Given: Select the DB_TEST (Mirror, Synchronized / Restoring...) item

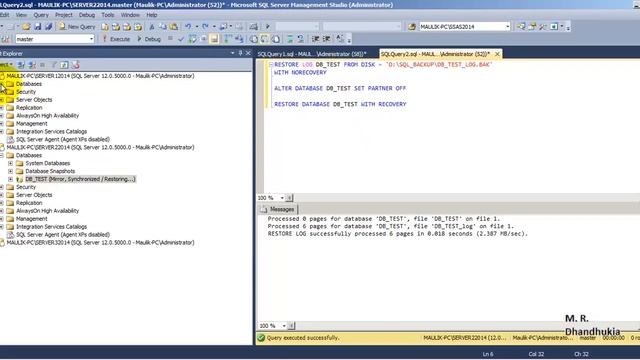Looking at the screenshot, I should point(80,179).
